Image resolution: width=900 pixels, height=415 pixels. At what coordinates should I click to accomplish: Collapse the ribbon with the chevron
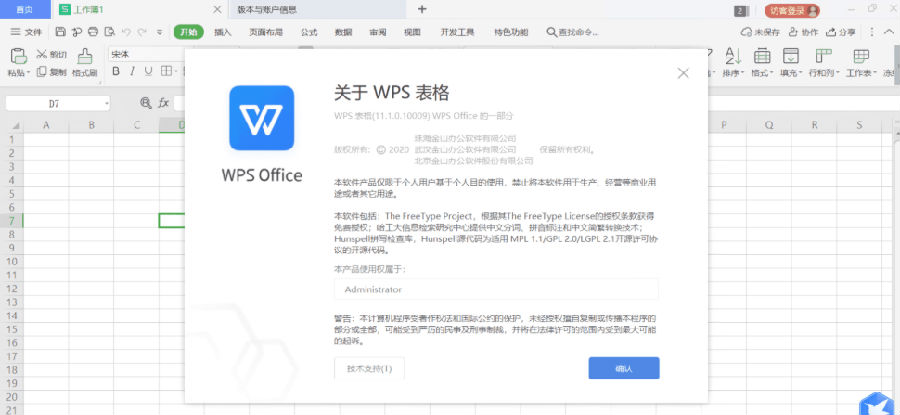(889, 32)
